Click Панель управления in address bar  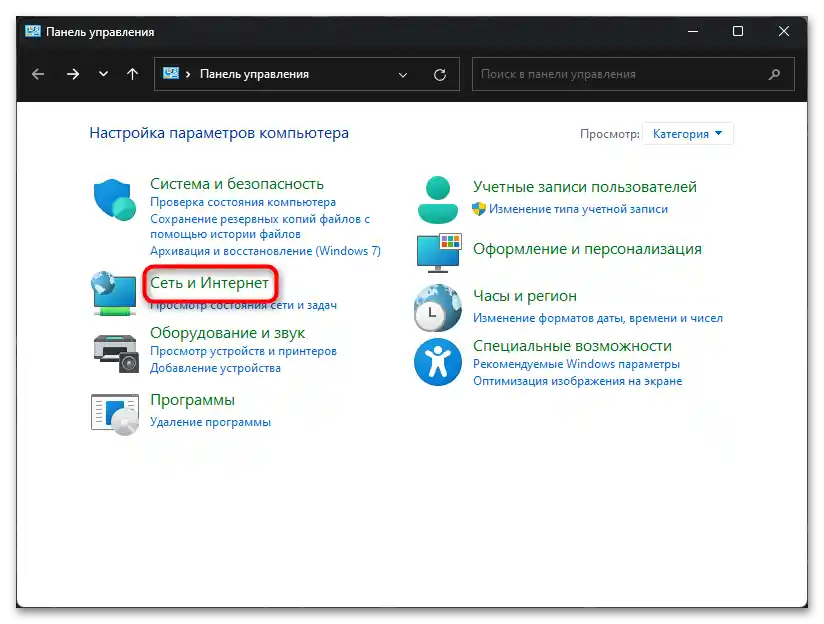254,74
